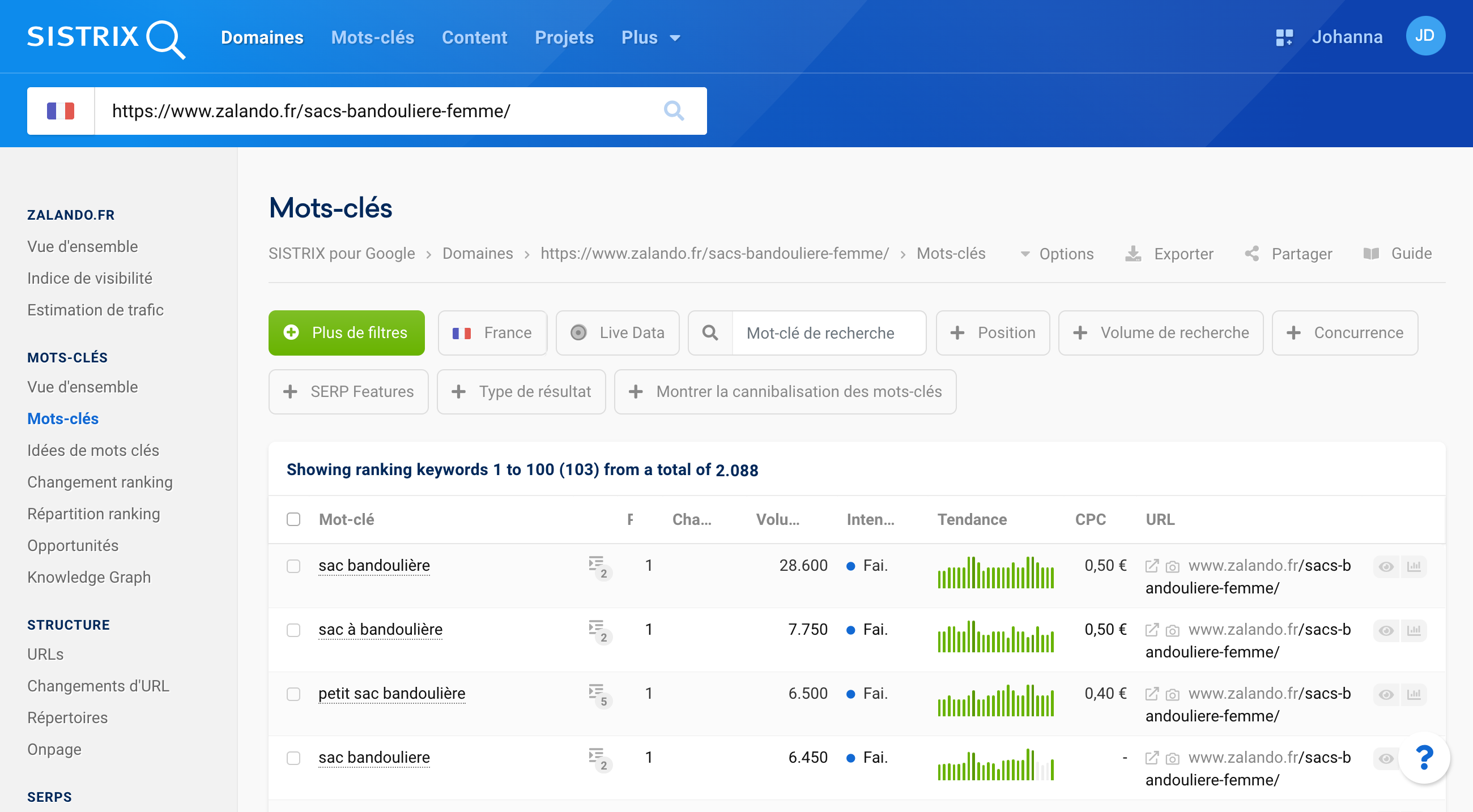Open the France country filter
Screen dimensions: 1473x812
tap(492, 332)
